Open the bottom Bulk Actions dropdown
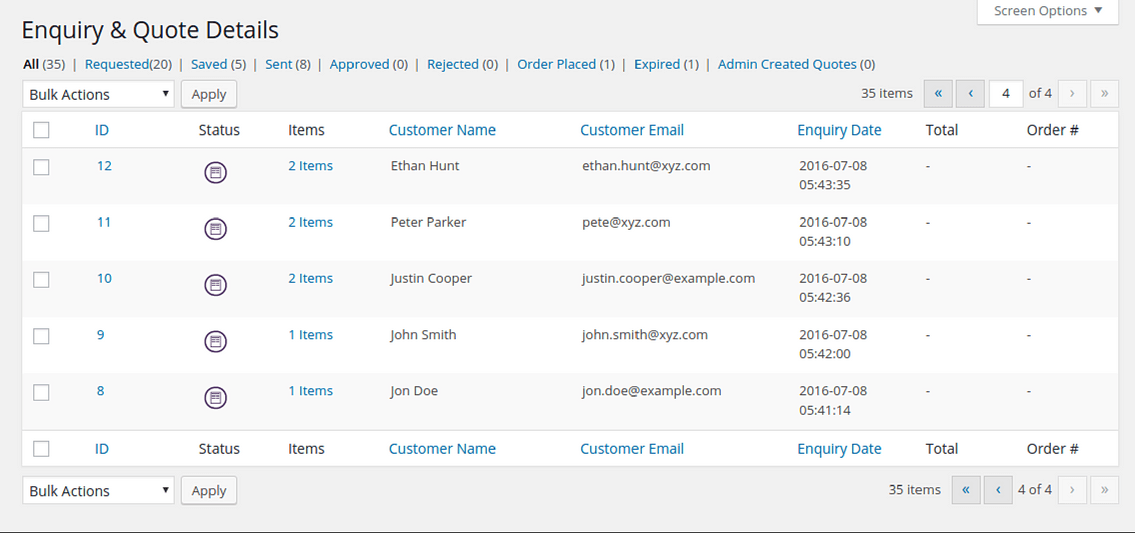The width and height of the screenshot is (1135, 533). point(98,491)
